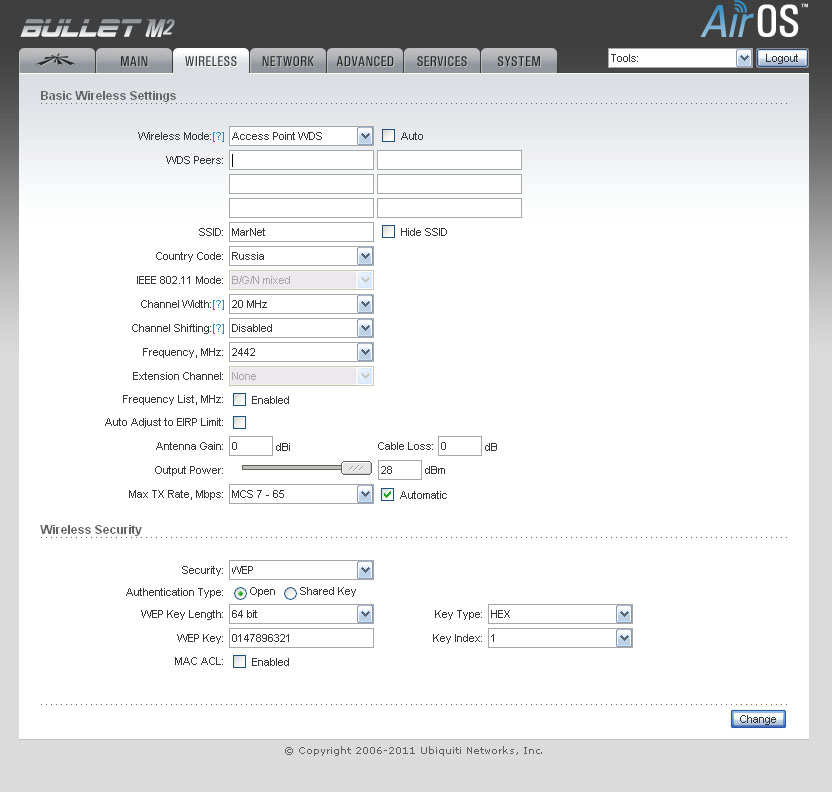Click the Wireless Mode help [?] link
The height and width of the screenshot is (792, 832).
(x=218, y=136)
